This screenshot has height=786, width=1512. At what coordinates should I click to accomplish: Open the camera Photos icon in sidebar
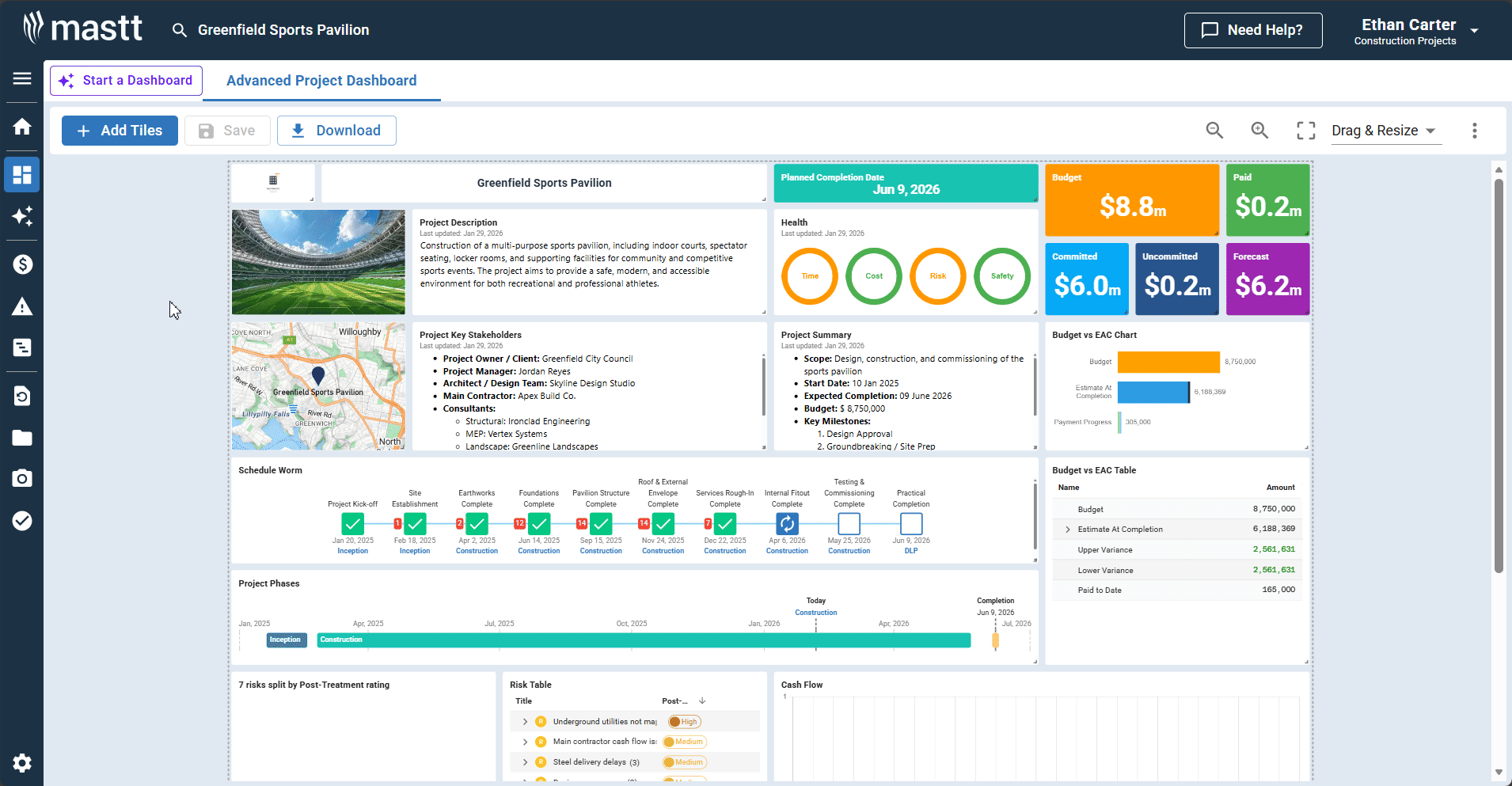[22, 478]
